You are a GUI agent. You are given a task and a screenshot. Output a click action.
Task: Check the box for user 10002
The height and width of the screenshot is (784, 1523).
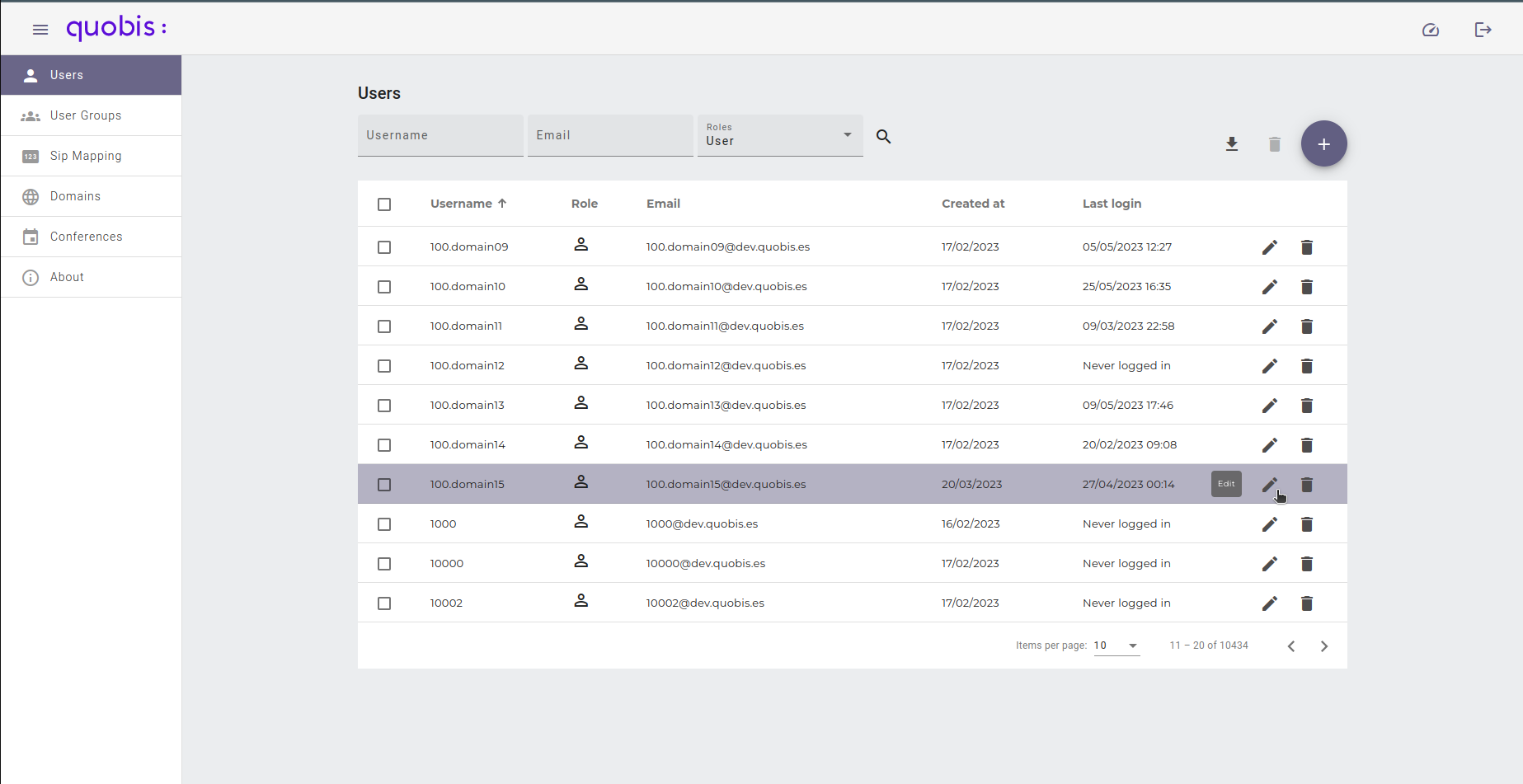pyautogui.click(x=384, y=603)
